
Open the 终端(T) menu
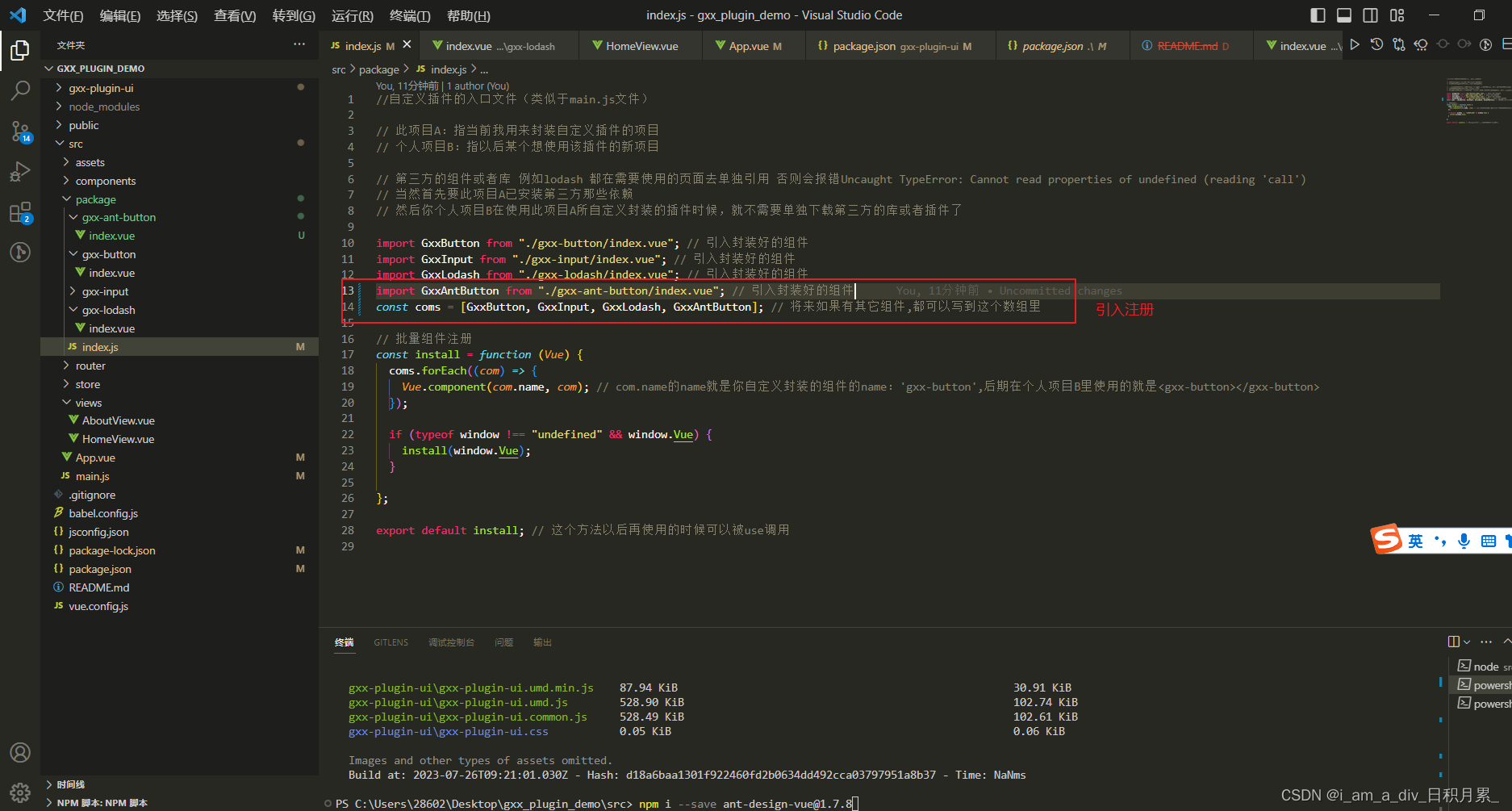(410, 15)
